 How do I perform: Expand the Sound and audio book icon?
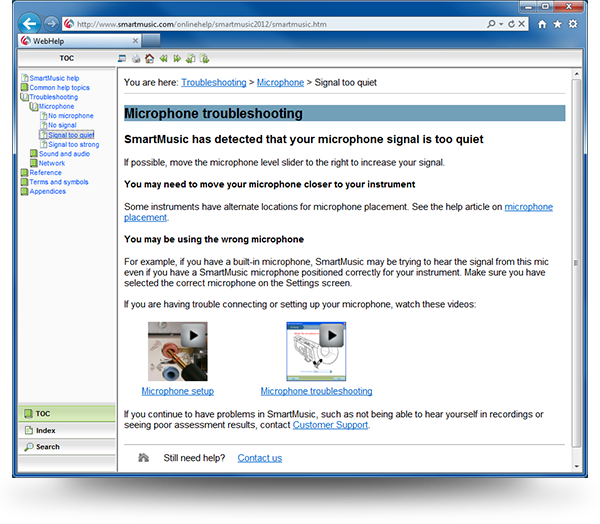pyautogui.click(x=34, y=153)
